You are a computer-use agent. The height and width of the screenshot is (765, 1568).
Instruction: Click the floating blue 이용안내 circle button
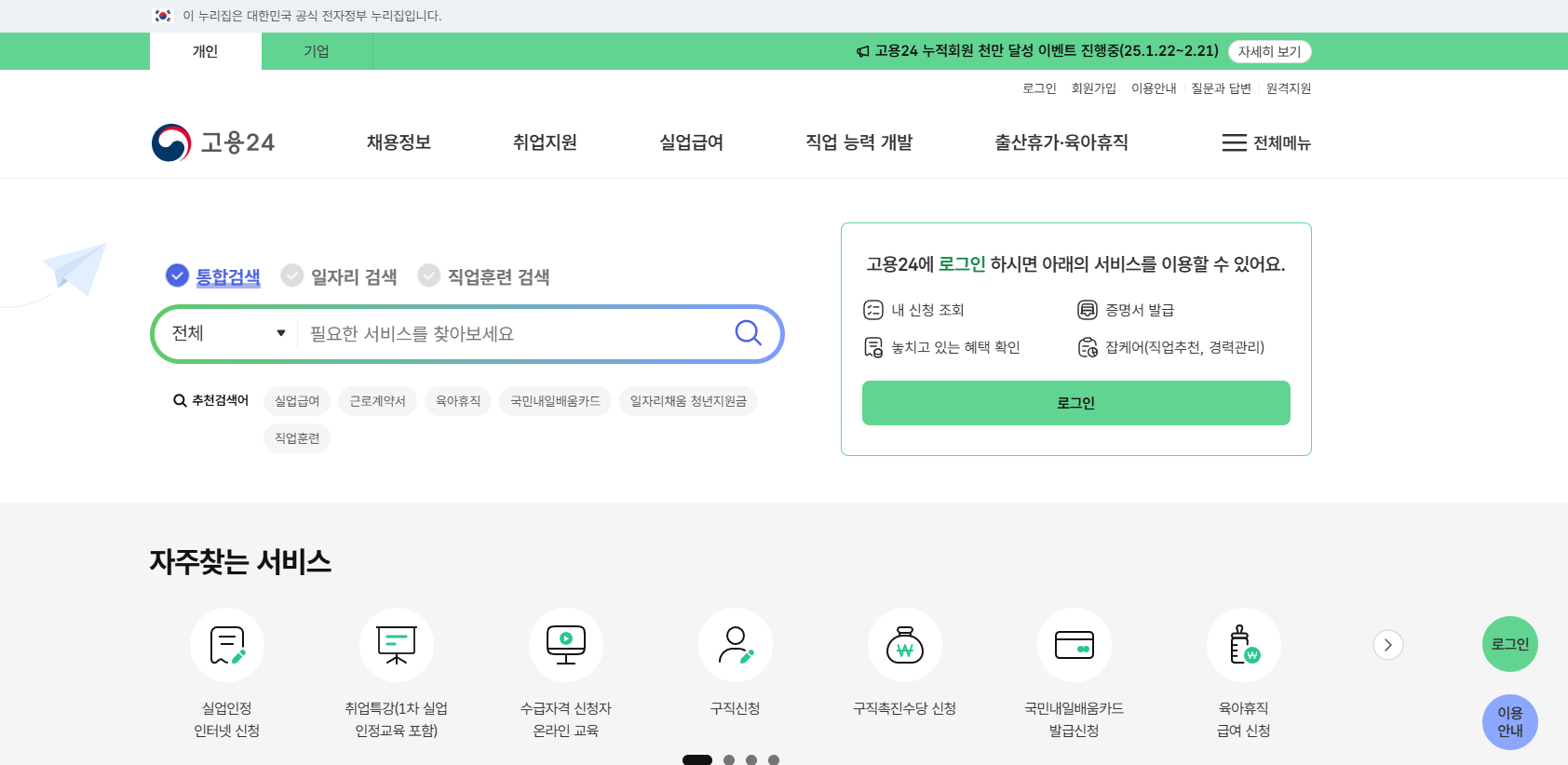point(1509,722)
